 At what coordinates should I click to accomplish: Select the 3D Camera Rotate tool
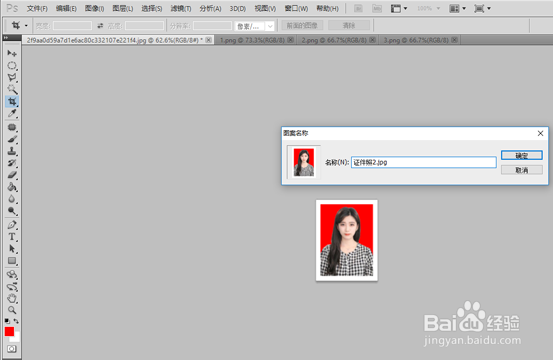click(x=12, y=286)
